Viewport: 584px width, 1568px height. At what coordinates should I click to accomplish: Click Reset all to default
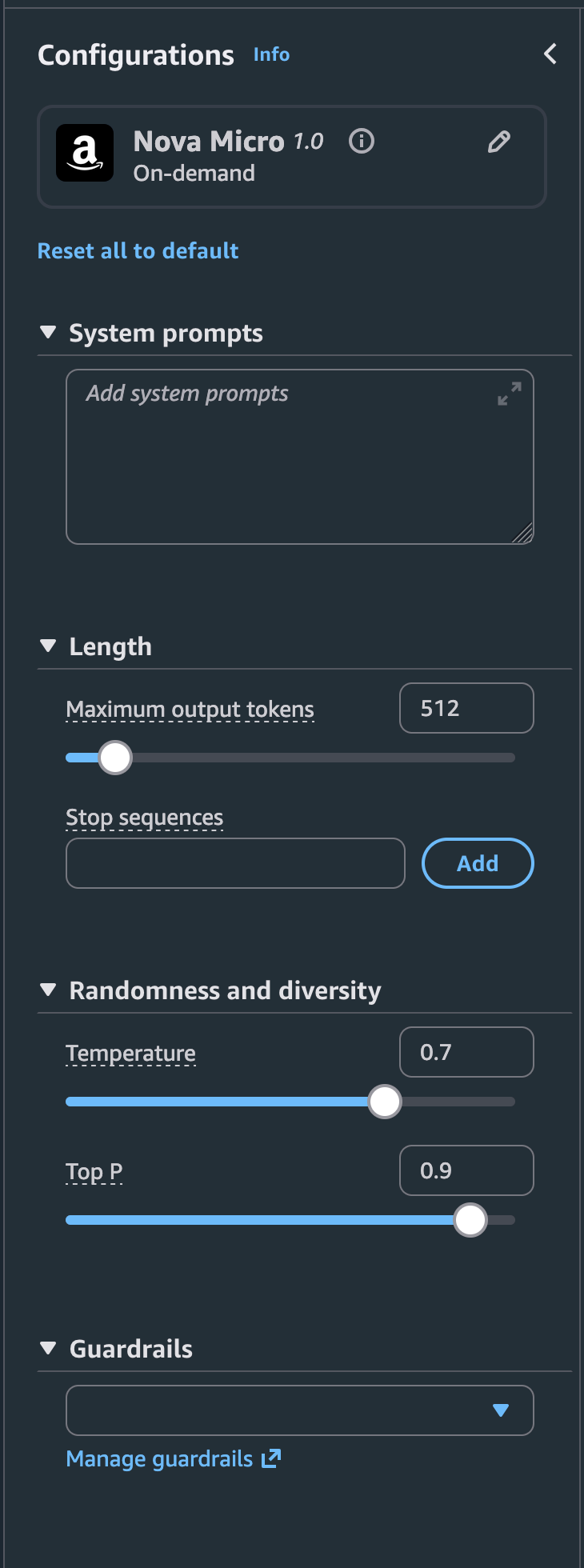point(138,251)
